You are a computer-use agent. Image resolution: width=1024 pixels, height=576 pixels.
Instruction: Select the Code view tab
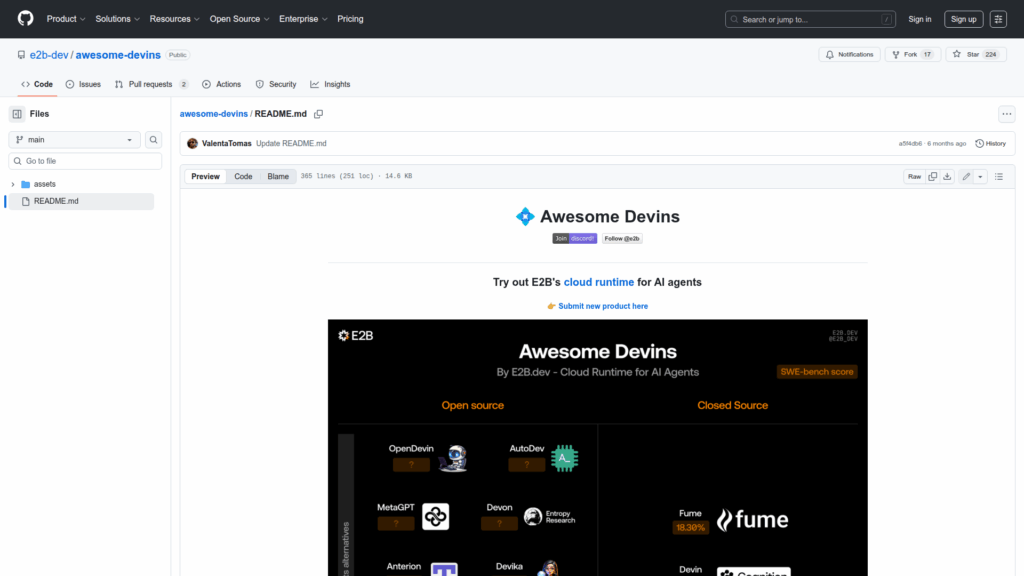(244, 176)
